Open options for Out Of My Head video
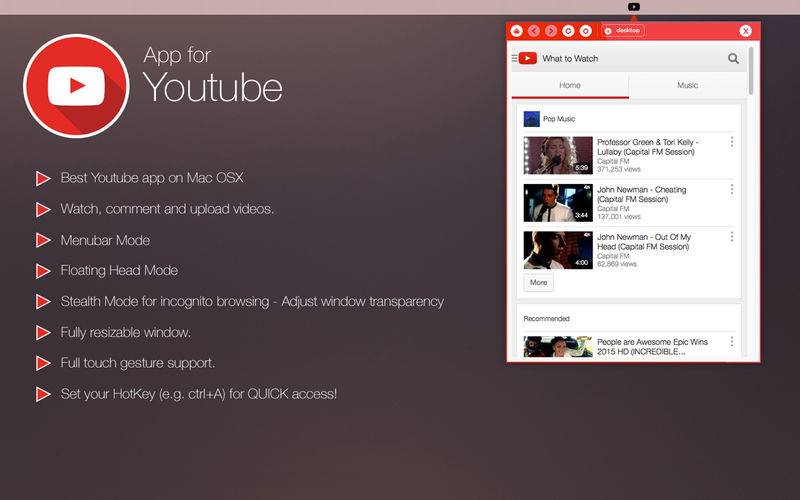The width and height of the screenshot is (800, 500). click(x=732, y=237)
